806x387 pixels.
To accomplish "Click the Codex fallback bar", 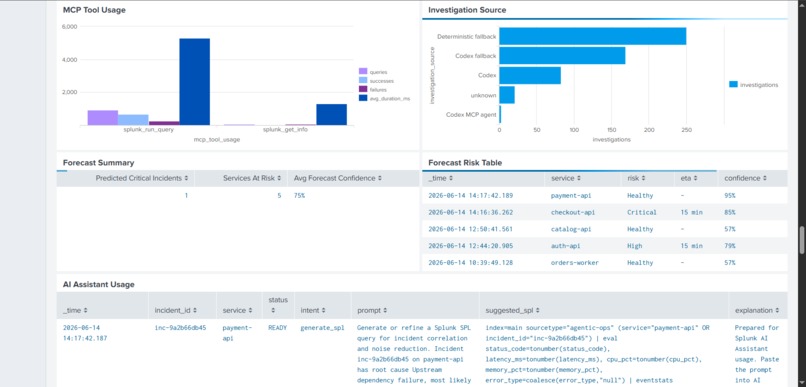I will click(562, 56).
